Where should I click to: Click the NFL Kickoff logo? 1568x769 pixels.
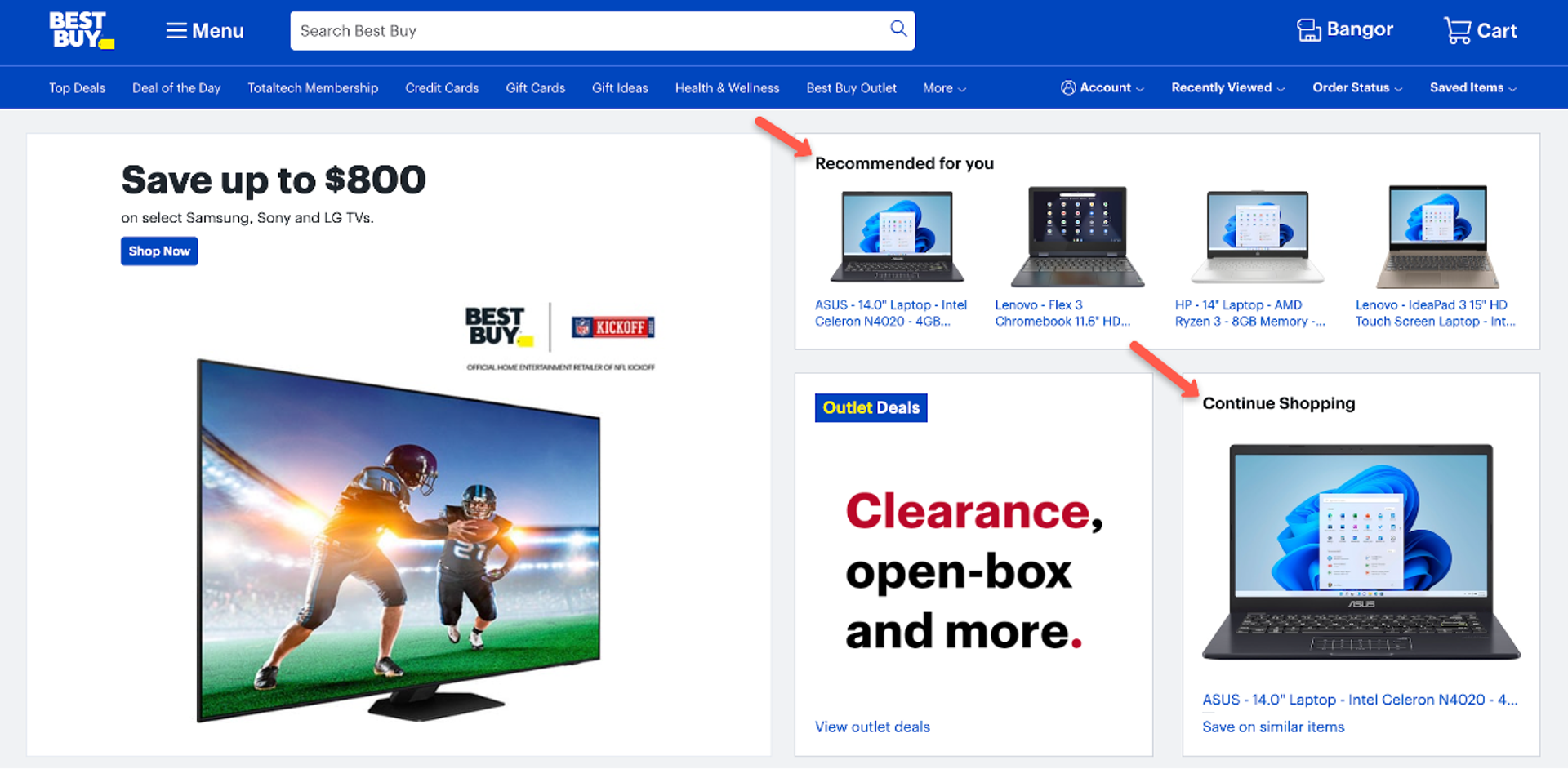(x=612, y=327)
